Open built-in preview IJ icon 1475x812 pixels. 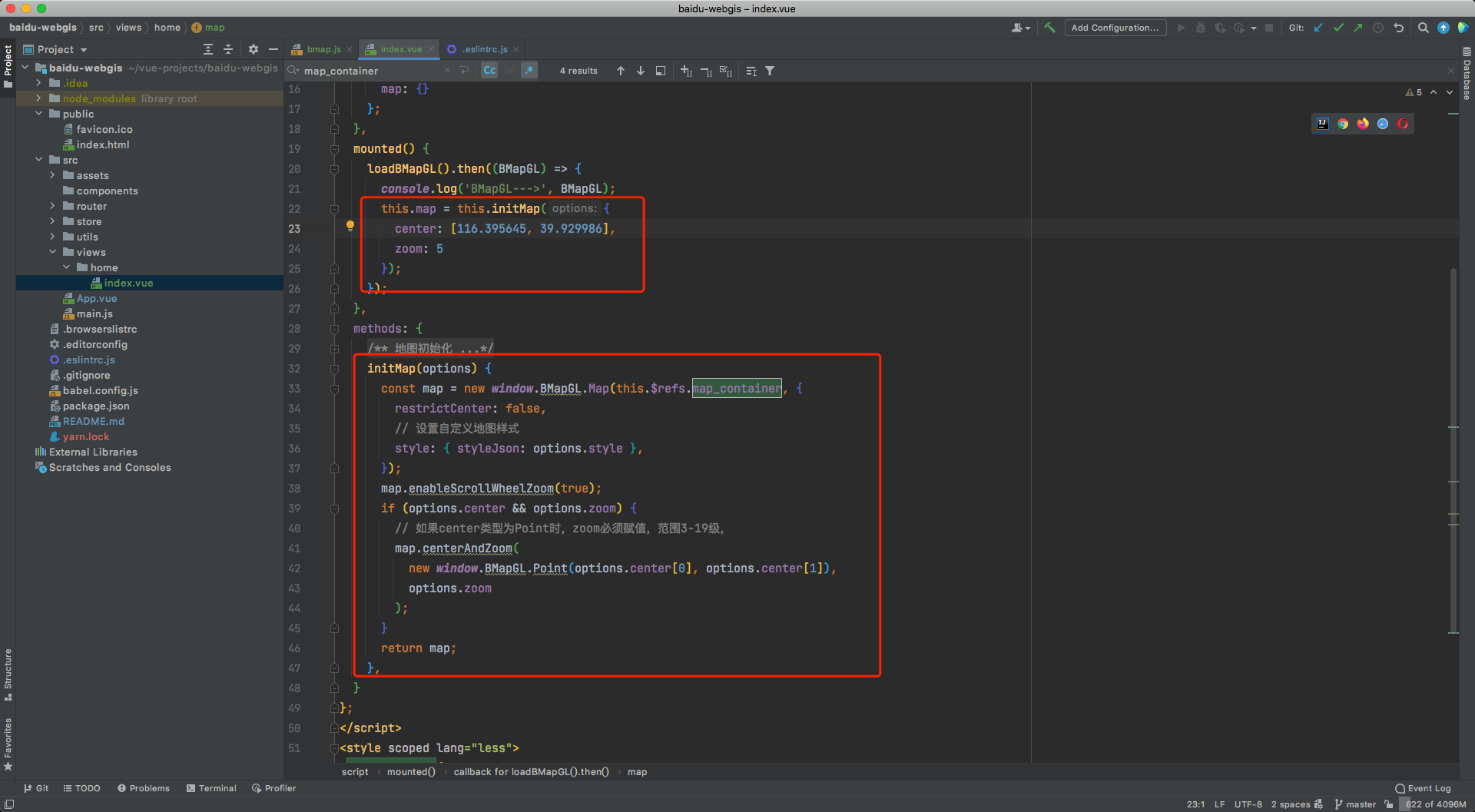[1323, 124]
